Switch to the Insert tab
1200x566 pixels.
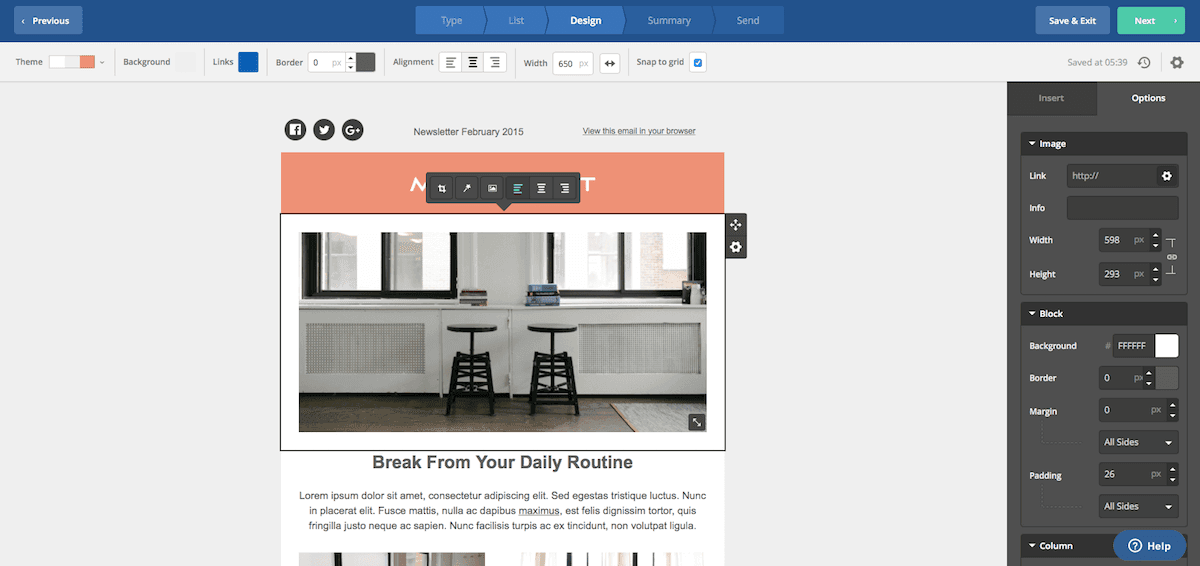click(x=1051, y=98)
